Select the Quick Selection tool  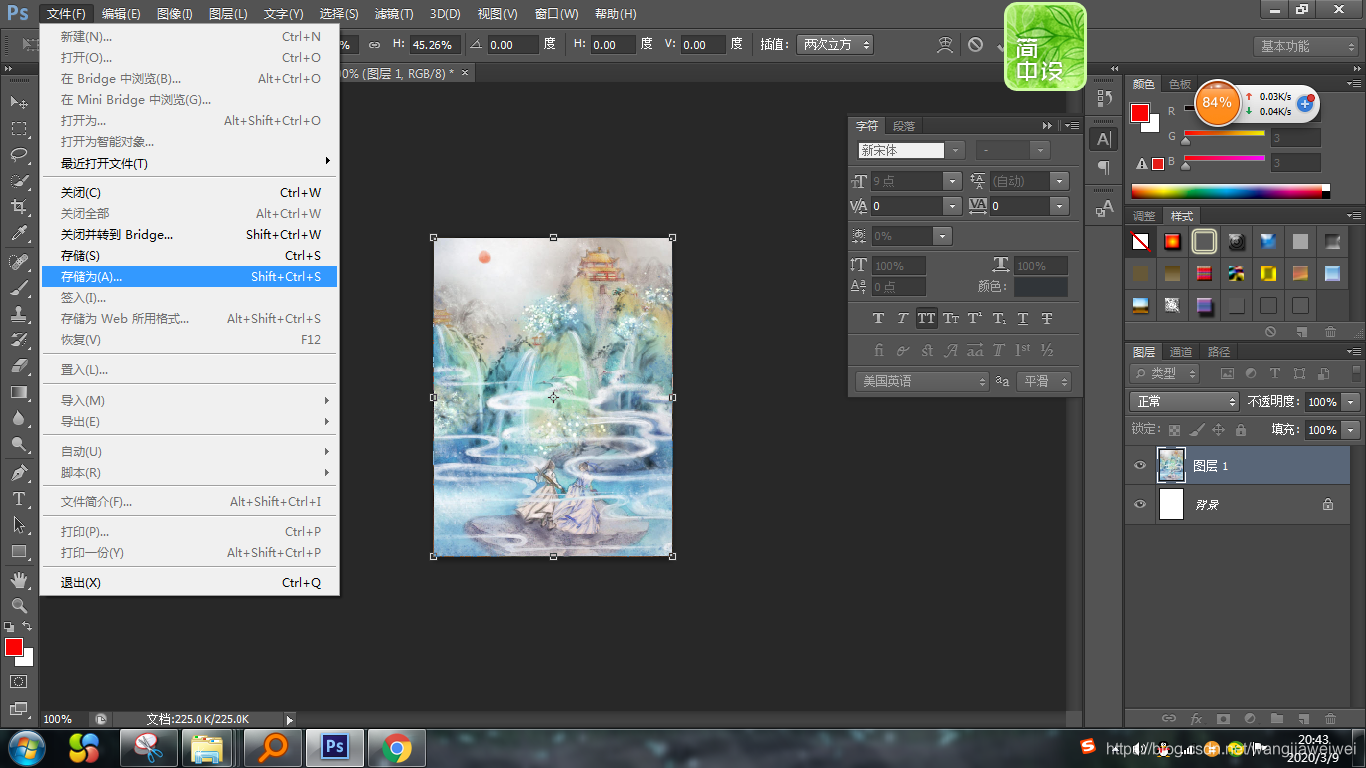pos(19,180)
